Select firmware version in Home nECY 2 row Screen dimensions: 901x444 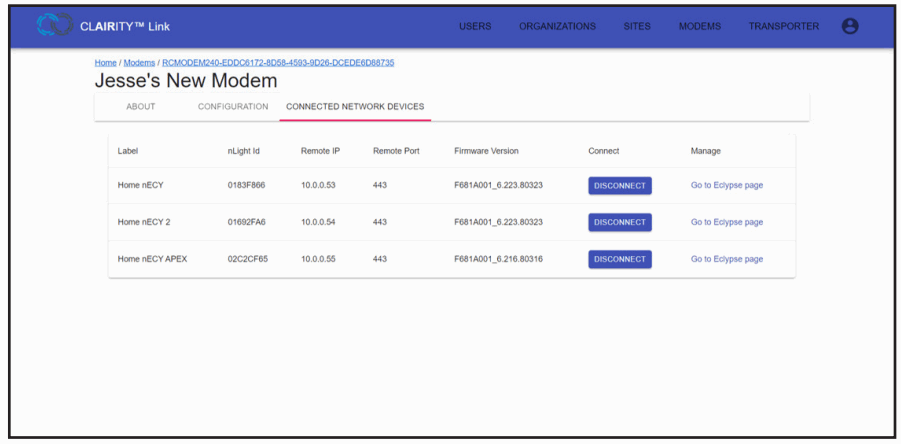(x=498, y=222)
